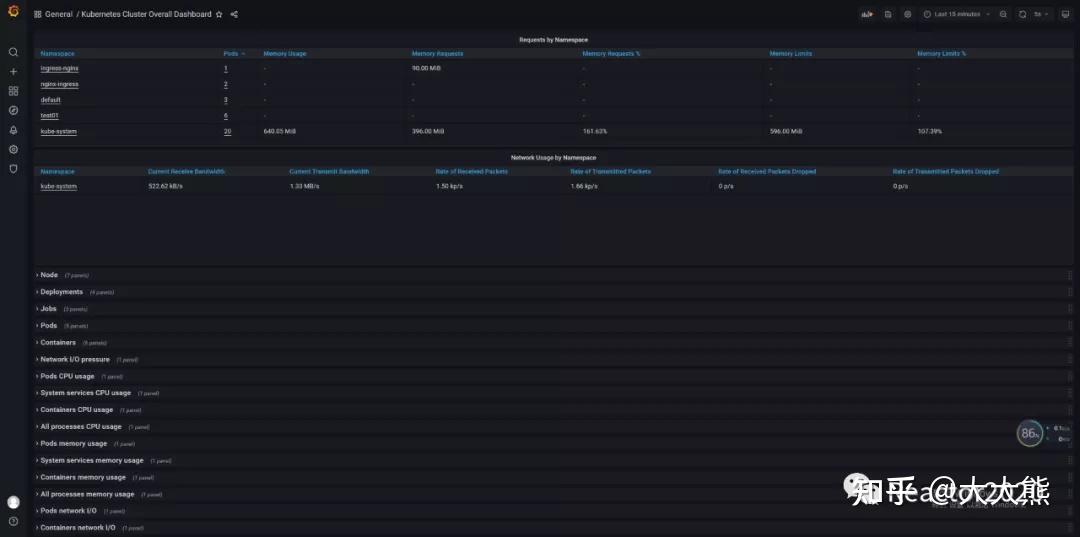Open the Grafana home logo
Screen dimensions: 1080x537
[13, 12]
